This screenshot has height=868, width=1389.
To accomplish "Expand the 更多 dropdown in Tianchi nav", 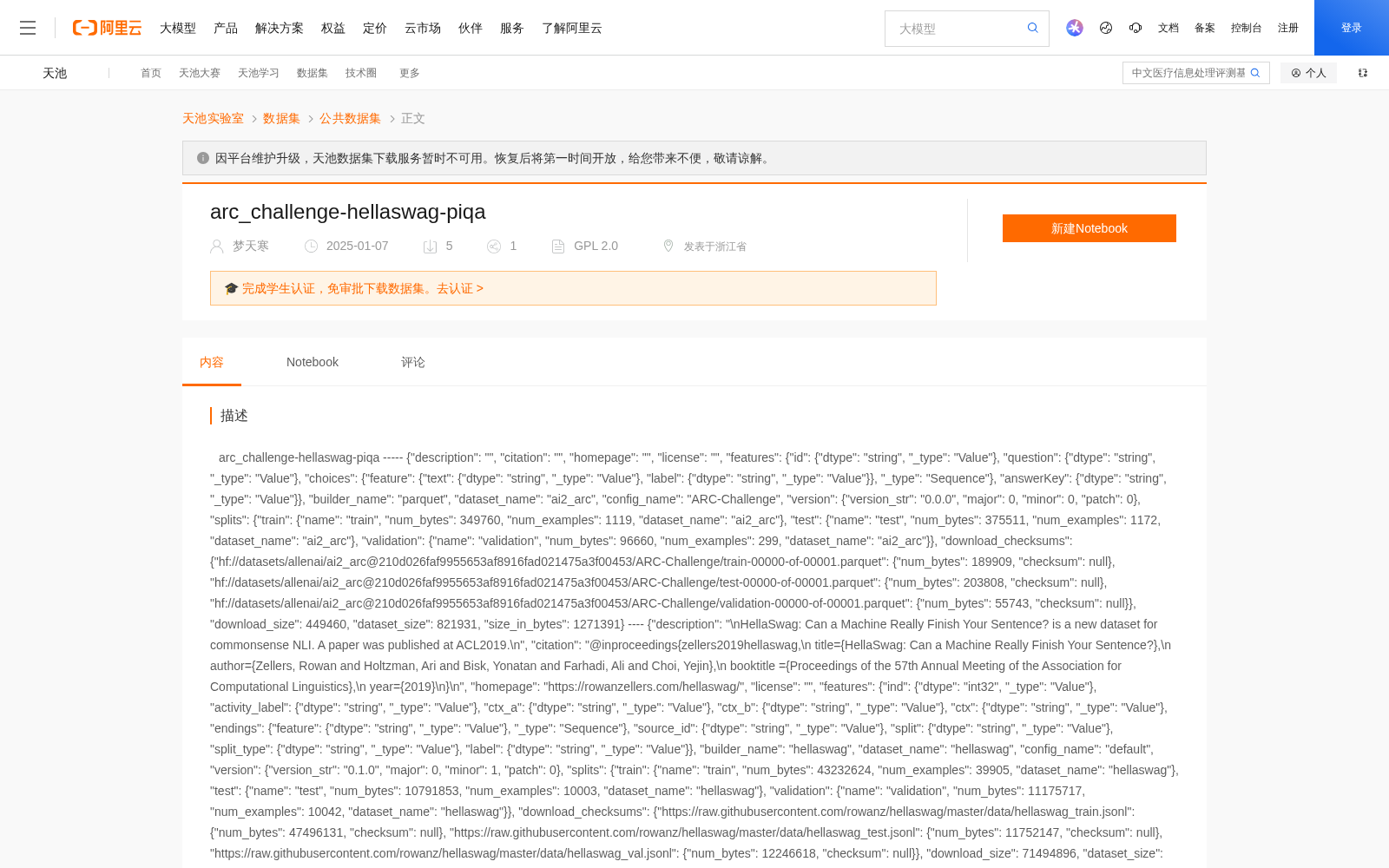I will coord(410,73).
